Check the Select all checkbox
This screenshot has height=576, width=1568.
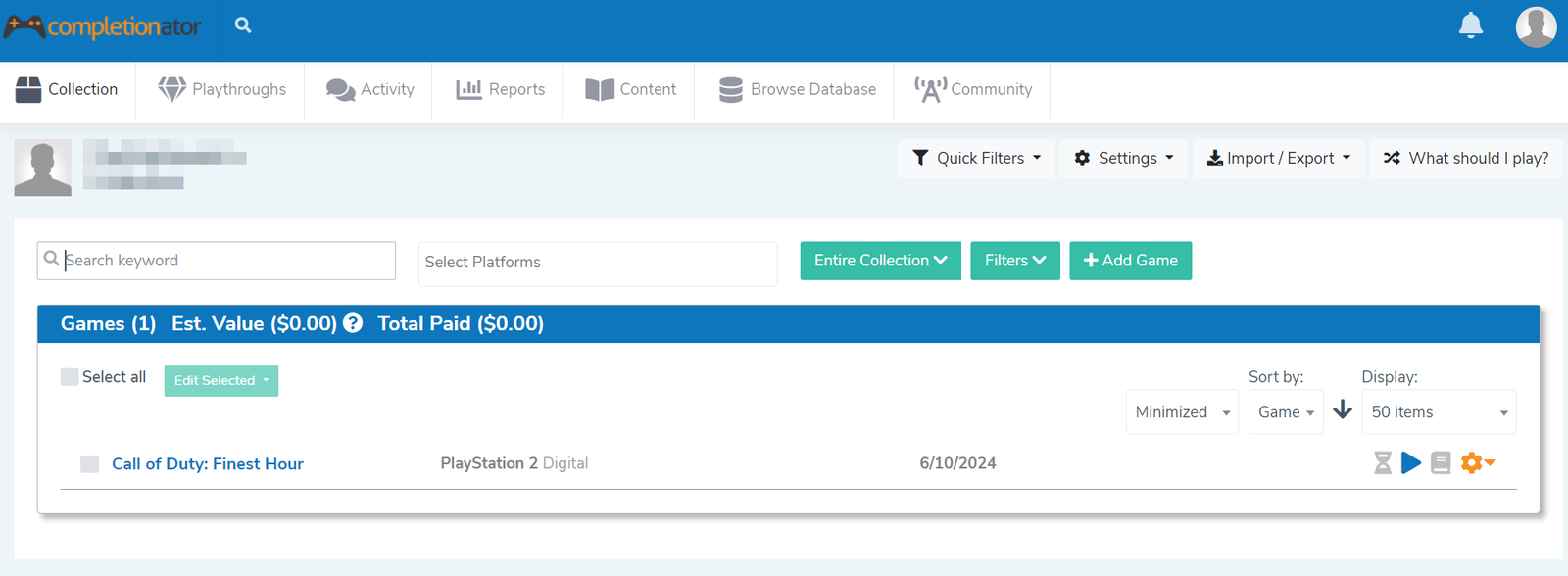pyautogui.click(x=70, y=377)
